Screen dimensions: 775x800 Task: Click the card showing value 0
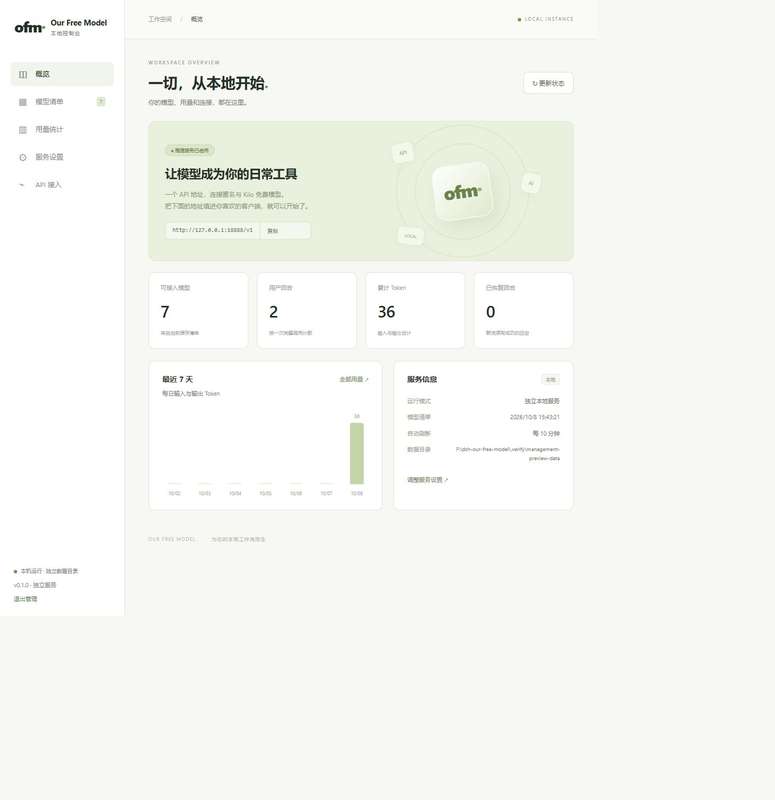[x=523, y=311]
